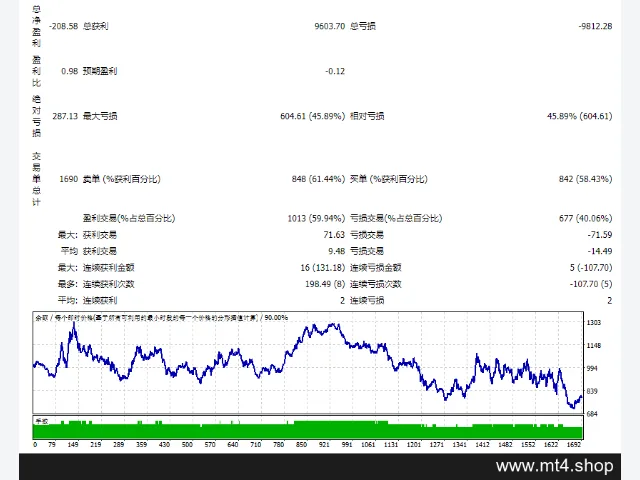Open the www.mt4.shop link
This screenshot has height=480, width=640.
pyautogui.click(x=554, y=466)
